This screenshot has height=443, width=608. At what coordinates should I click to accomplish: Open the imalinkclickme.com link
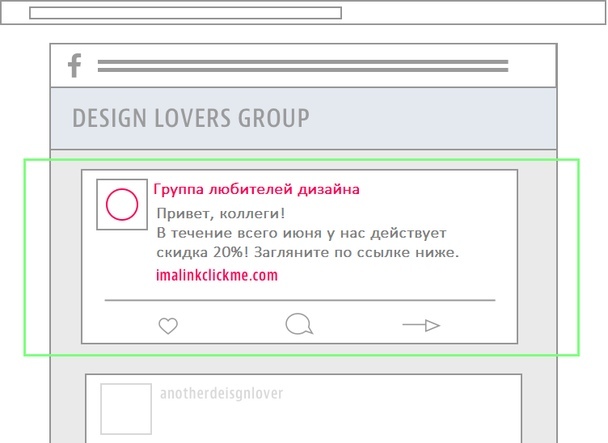click(217, 275)
